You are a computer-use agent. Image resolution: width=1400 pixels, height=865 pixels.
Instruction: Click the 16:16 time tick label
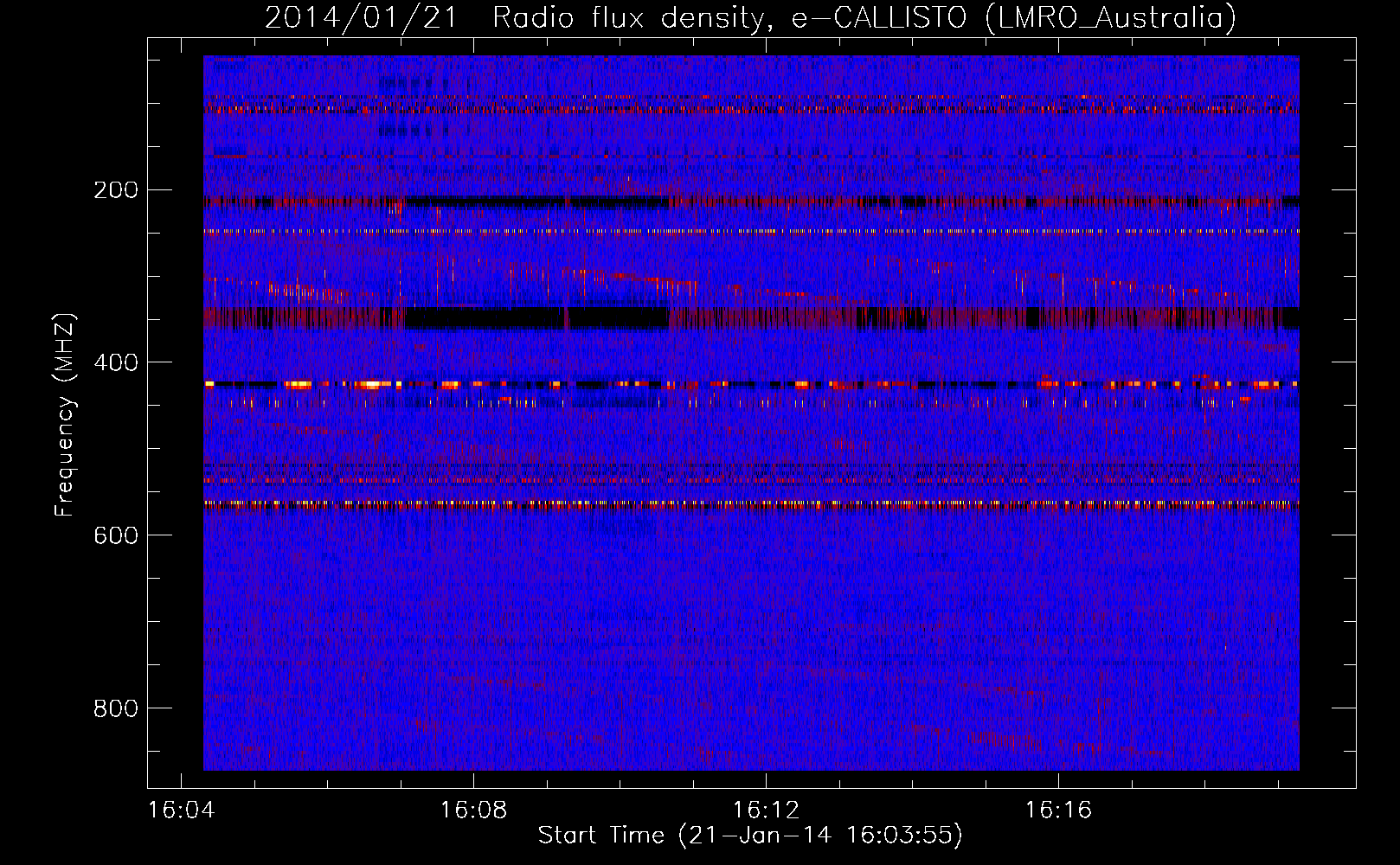[1058, 811]
